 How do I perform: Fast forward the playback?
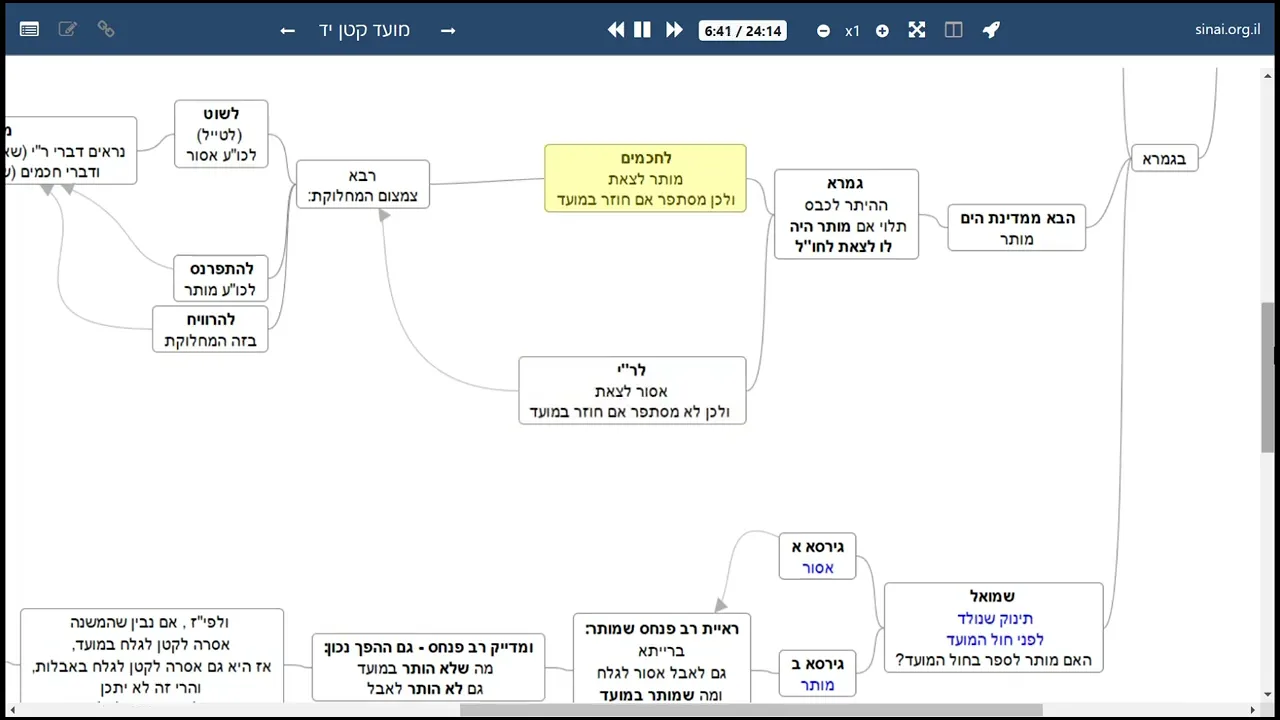point(674,30)
